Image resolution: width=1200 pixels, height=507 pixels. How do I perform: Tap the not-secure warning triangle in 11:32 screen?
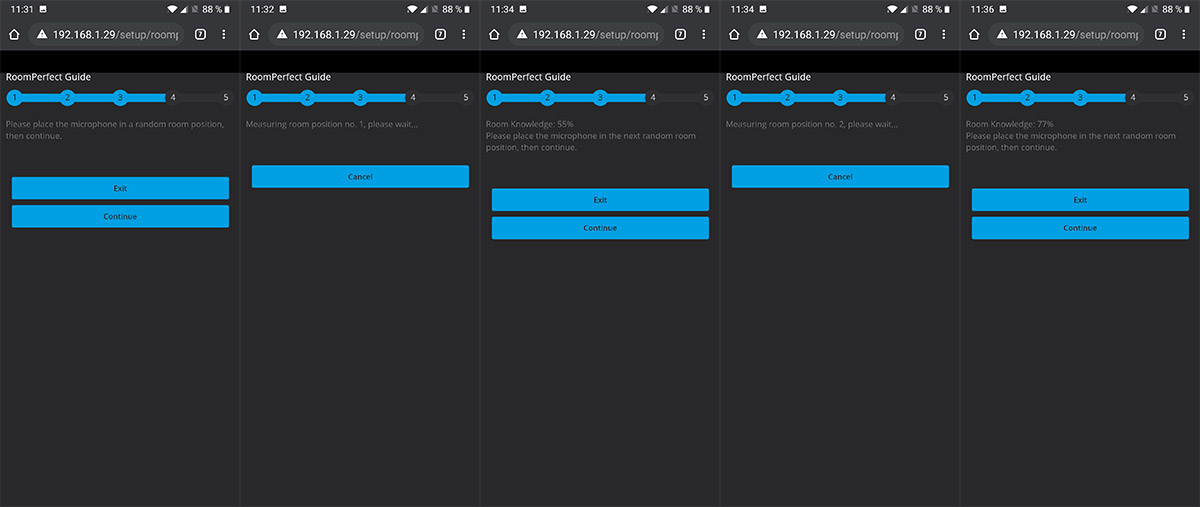pos(282,34)
